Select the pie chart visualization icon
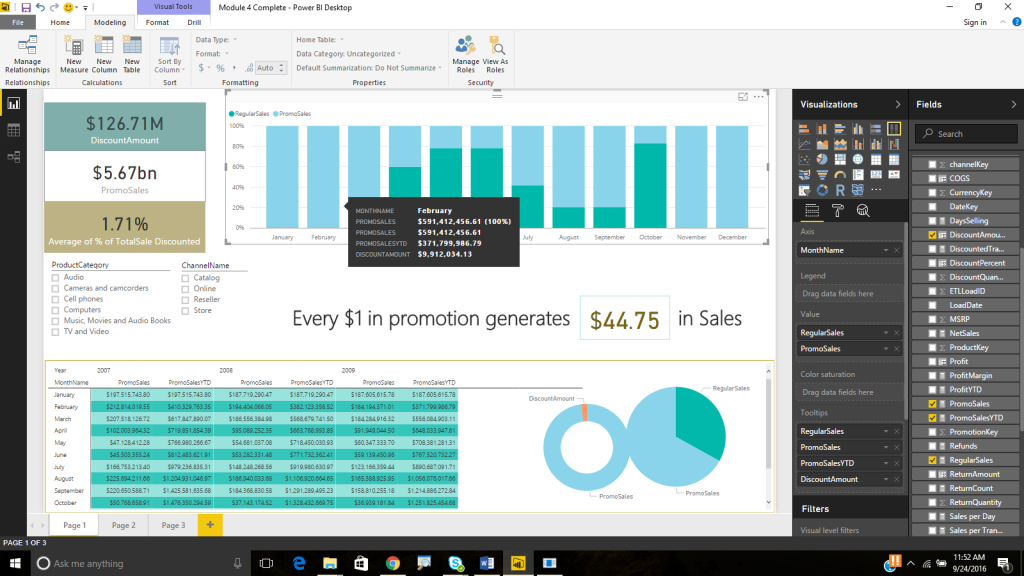This screenshot has width=1024, height=576. [x=823, y=159]
